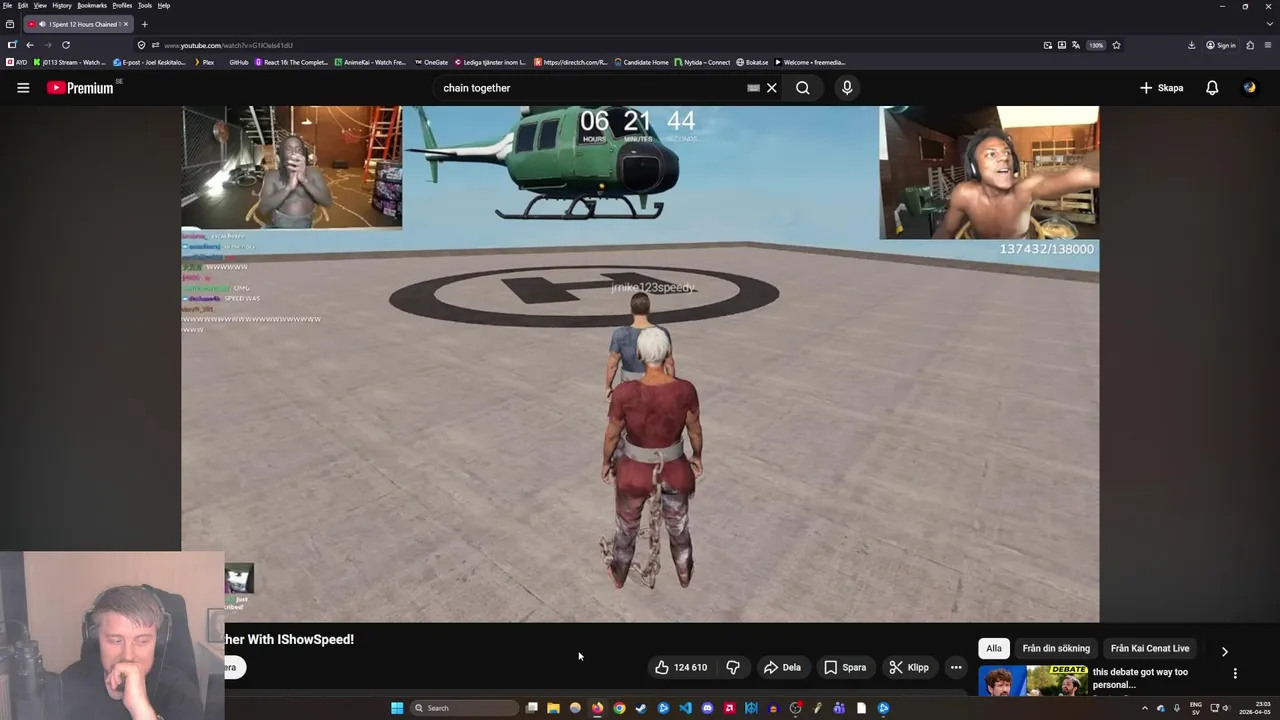Open more actions three-dot menu under video
Screen dimensions: 1280x720
(956, 667)
